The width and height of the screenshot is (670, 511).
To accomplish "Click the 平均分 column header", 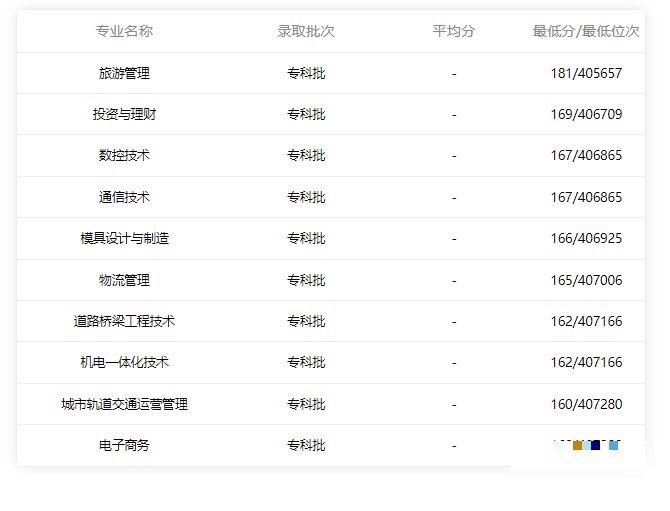I will pos(454,31).
